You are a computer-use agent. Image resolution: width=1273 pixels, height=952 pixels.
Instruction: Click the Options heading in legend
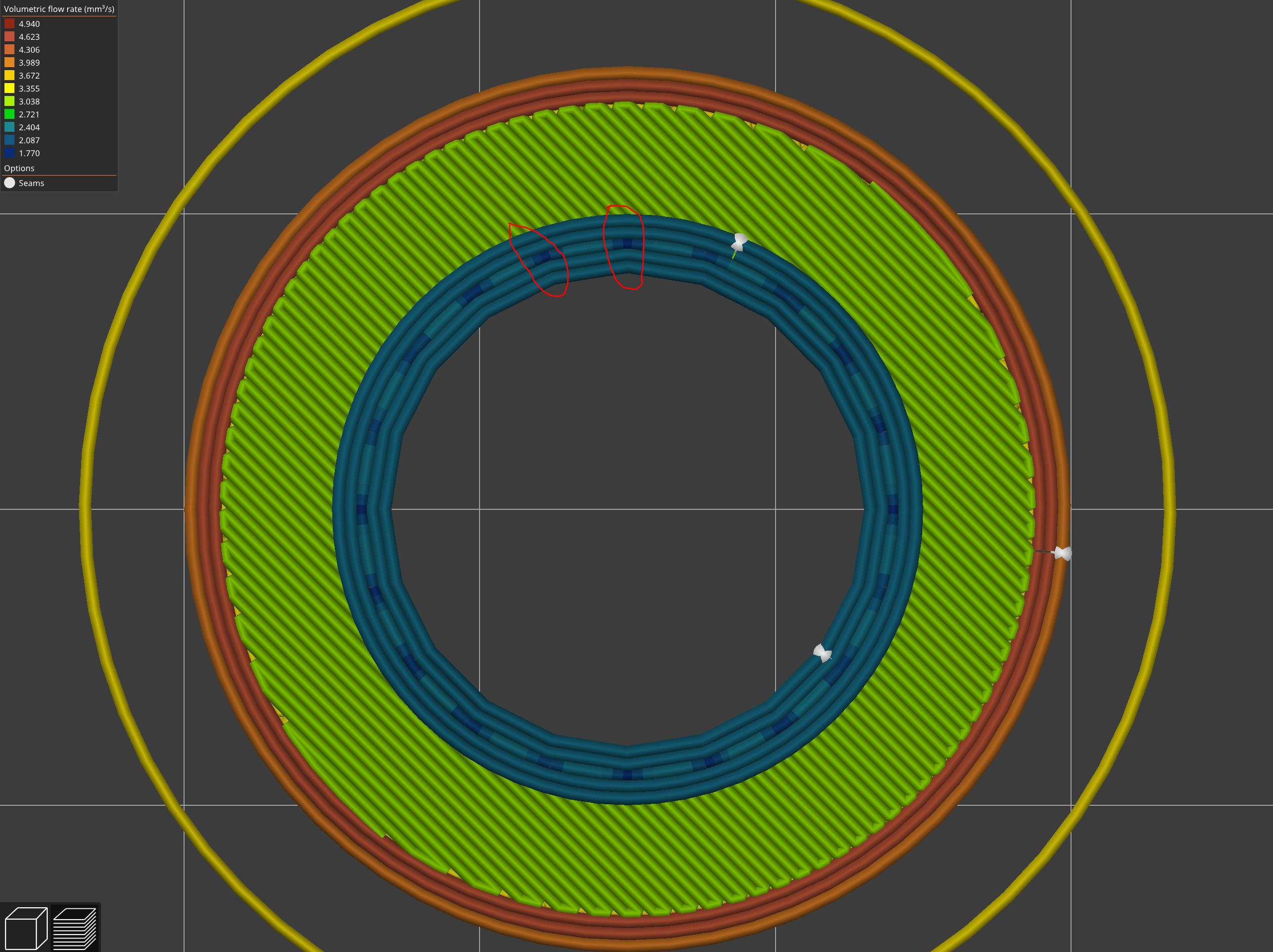pos(19,168)
